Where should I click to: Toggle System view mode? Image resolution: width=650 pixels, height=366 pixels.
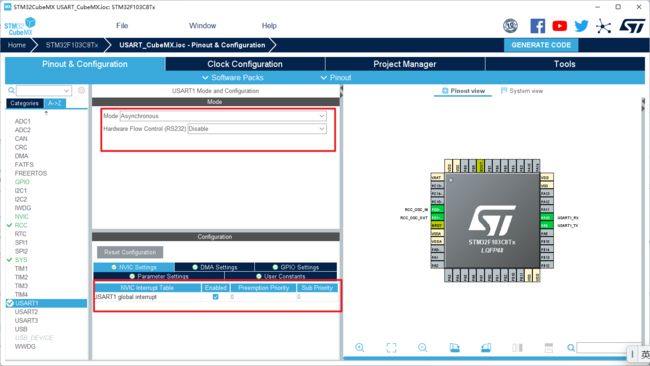click(x=522, y=91)
